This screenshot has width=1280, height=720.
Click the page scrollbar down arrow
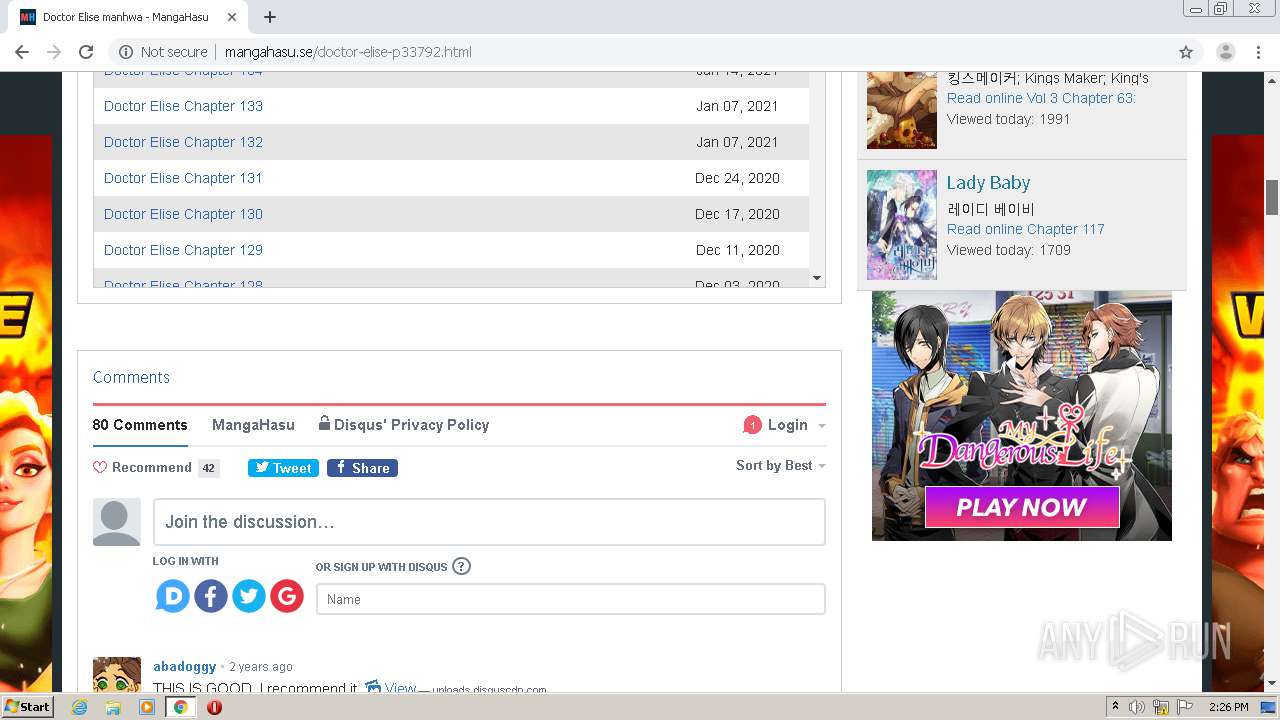pos(1272,684)
